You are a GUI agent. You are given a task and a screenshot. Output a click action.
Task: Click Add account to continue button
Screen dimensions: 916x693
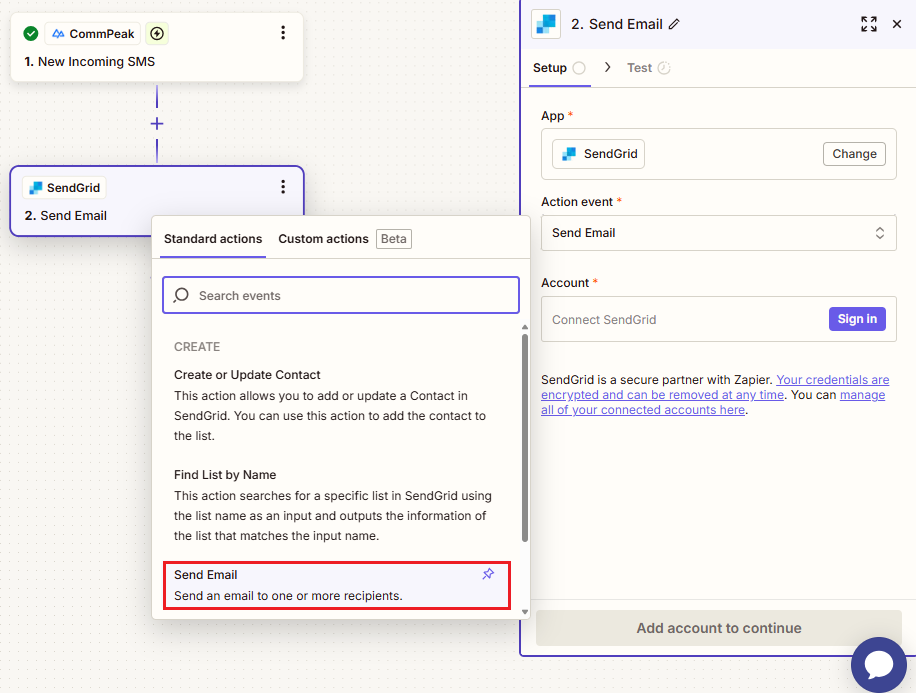tap(719, 628)
